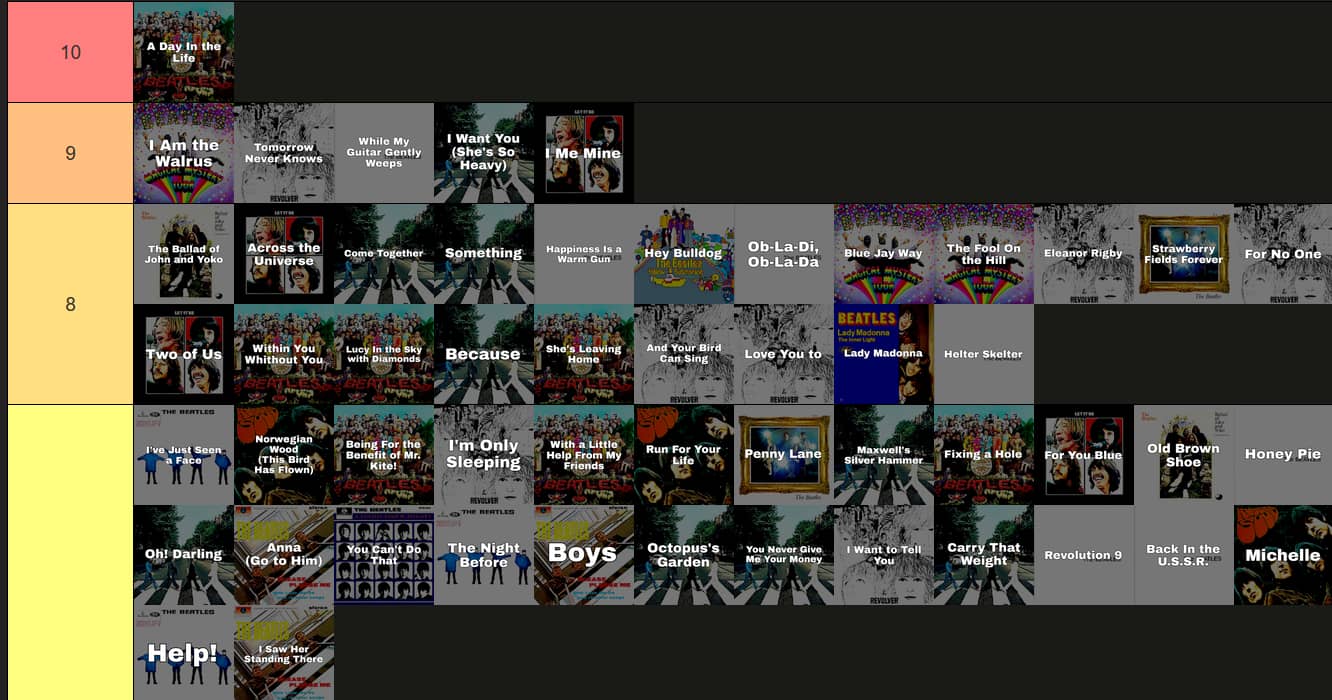
Task: Click the 'Revolution 9' tile
Action: (x=1084, y=555)
